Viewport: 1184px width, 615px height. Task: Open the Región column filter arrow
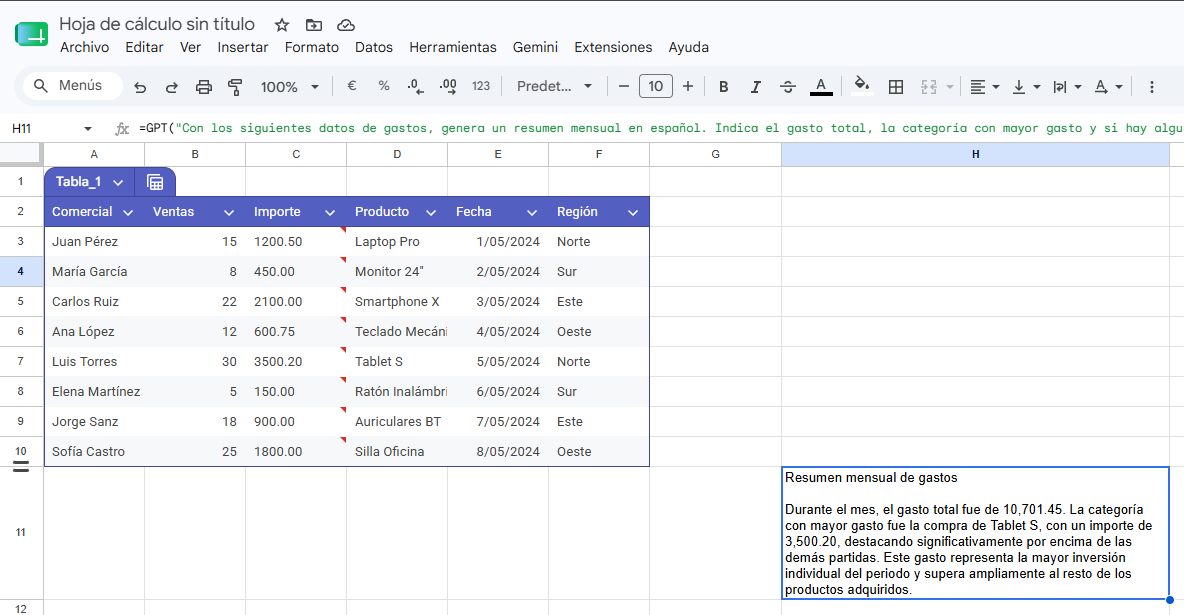(x=633, y=212)
